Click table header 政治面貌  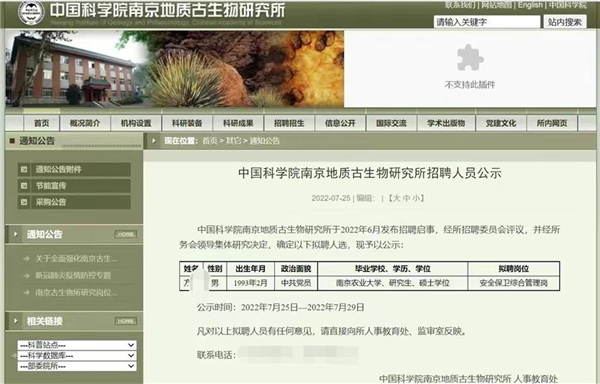coord(296,269)
